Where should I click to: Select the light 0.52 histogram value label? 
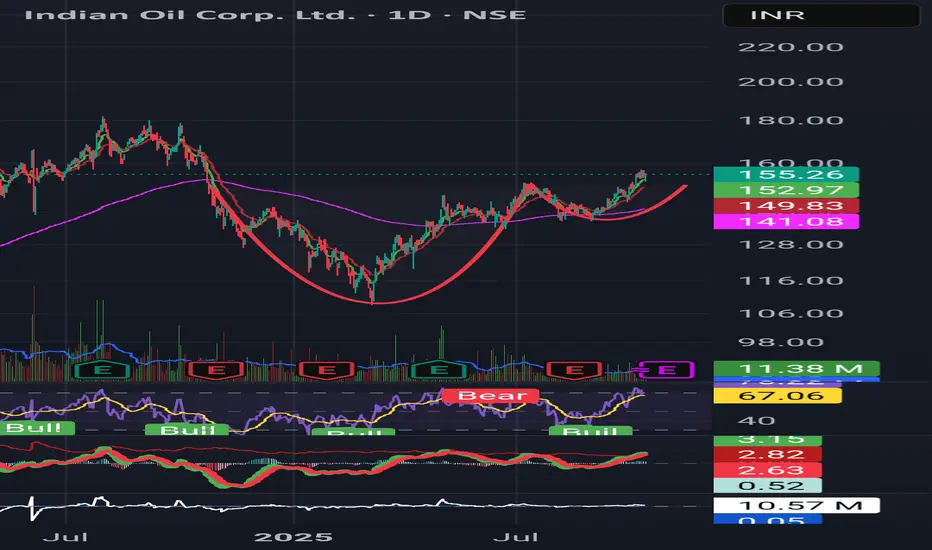[x=767, y=486]
